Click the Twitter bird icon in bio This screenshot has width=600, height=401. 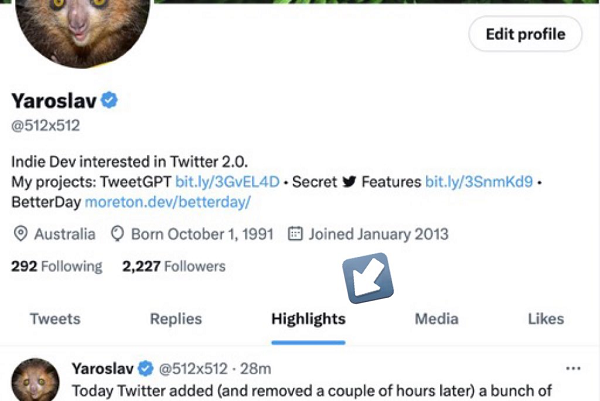tap(349, 183)
